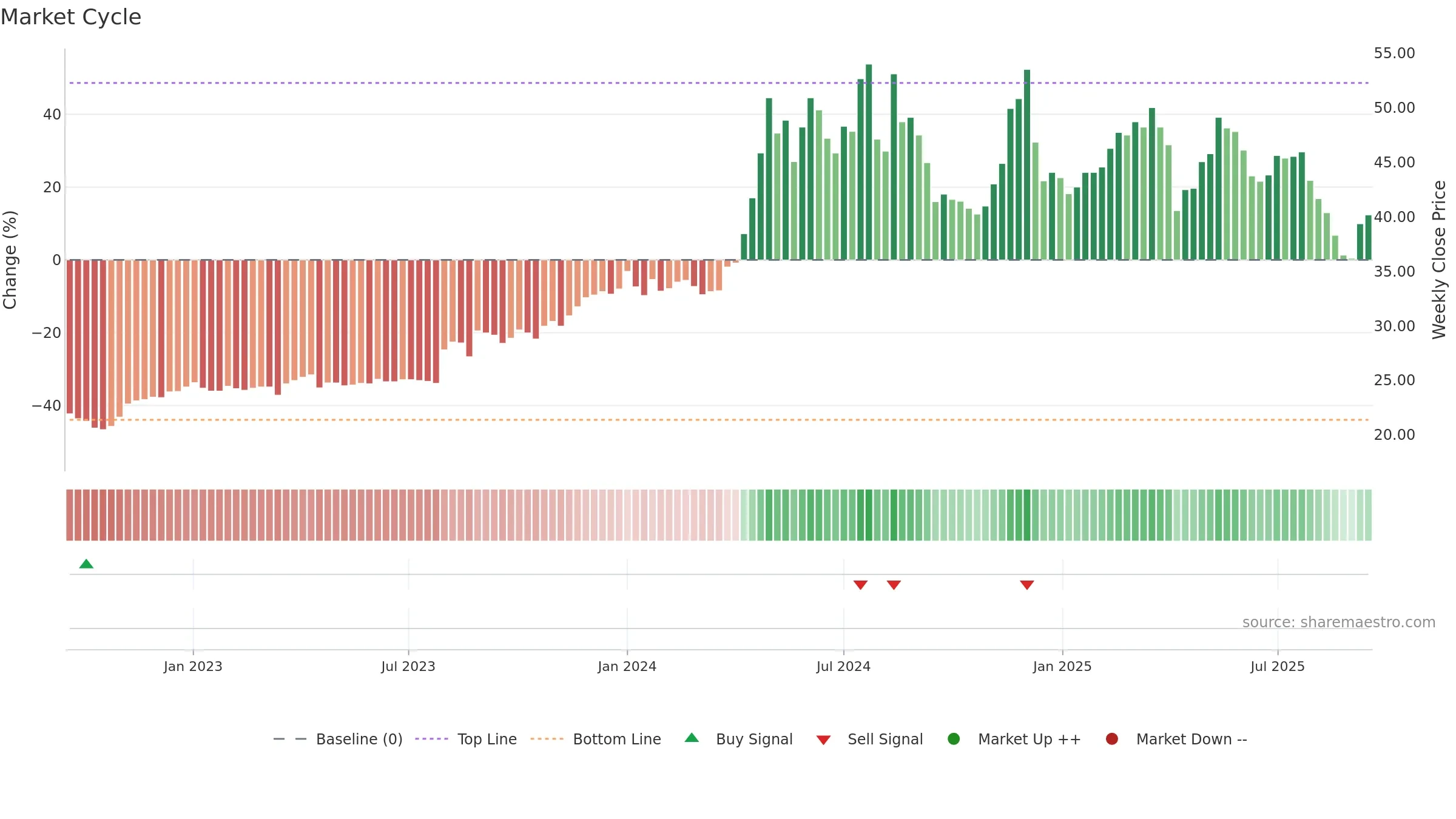Click the Weekly Close Price axis title

click(1439, 260)
